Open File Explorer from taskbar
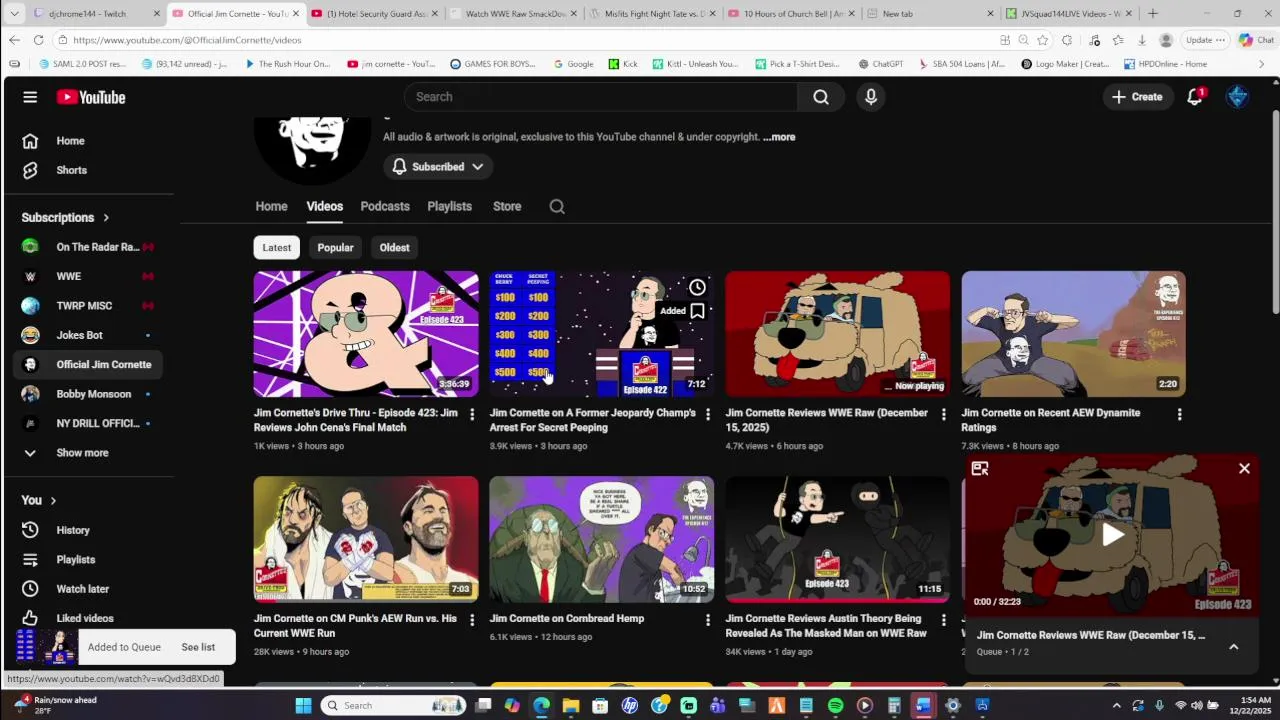1280x720 pixels. tap(570, 705)
